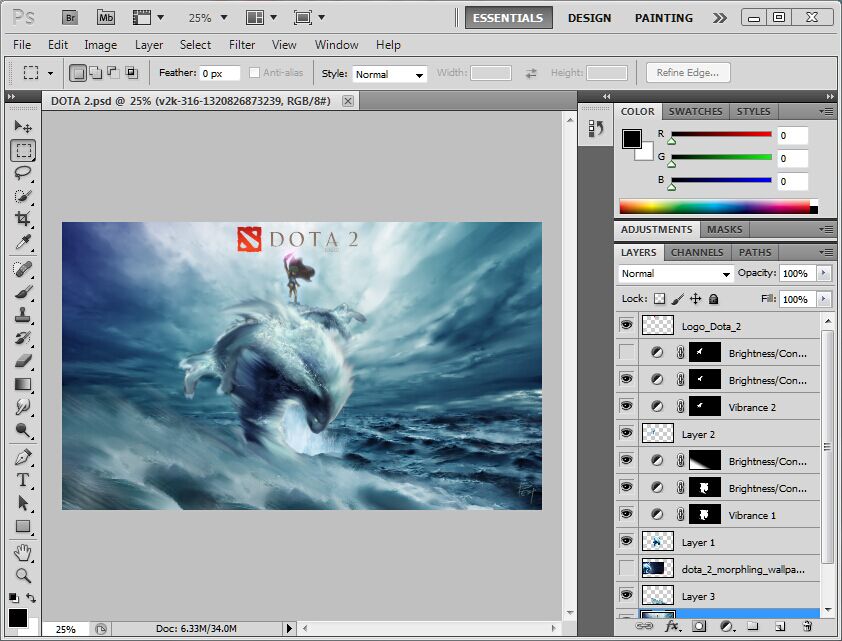Image resolution: width=842 pixels, height=641 pixels.
Task: Select the Quick Selection tool
Action: [23, 196]
